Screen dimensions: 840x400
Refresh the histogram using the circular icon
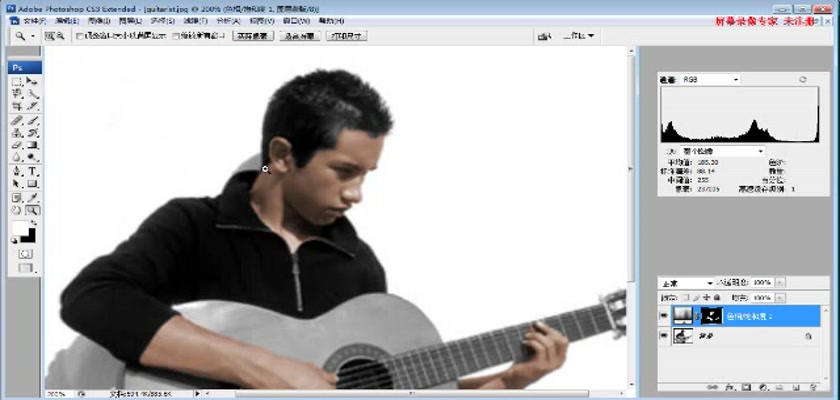[x=802, y=79]
